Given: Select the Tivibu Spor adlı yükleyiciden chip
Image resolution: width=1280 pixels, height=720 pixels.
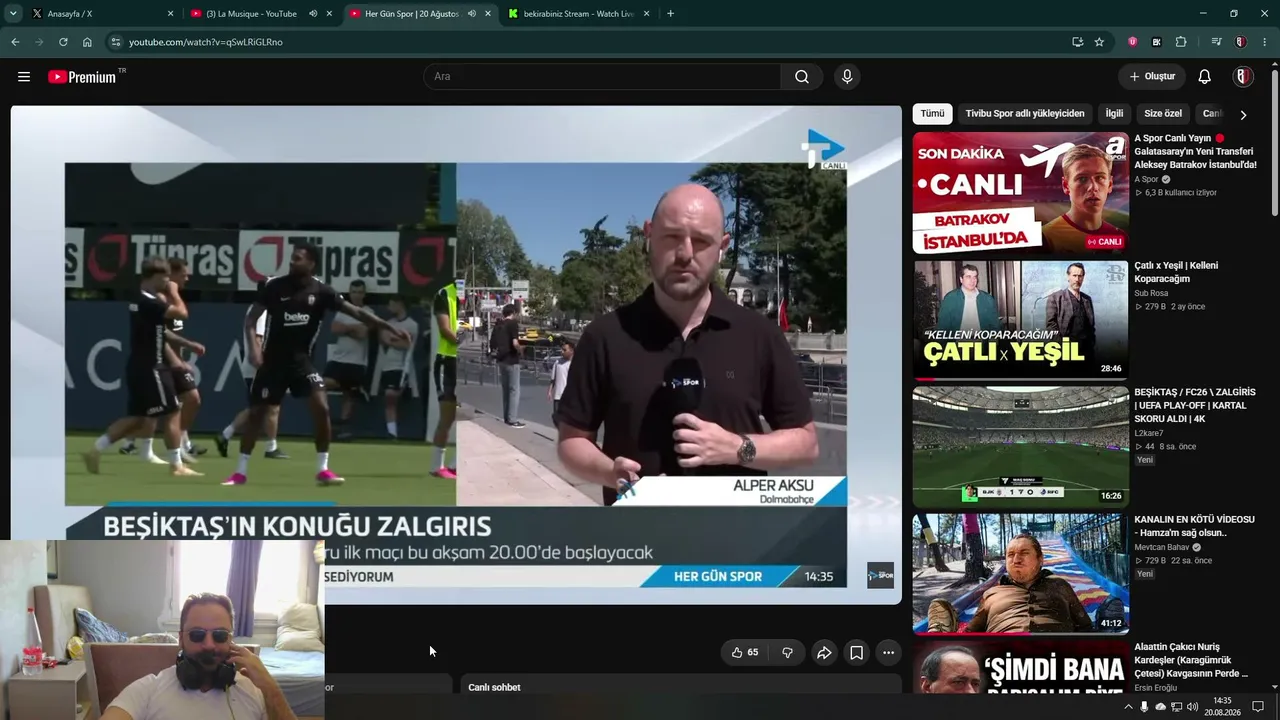Looking at the screenshot, I should (1025, 114).
